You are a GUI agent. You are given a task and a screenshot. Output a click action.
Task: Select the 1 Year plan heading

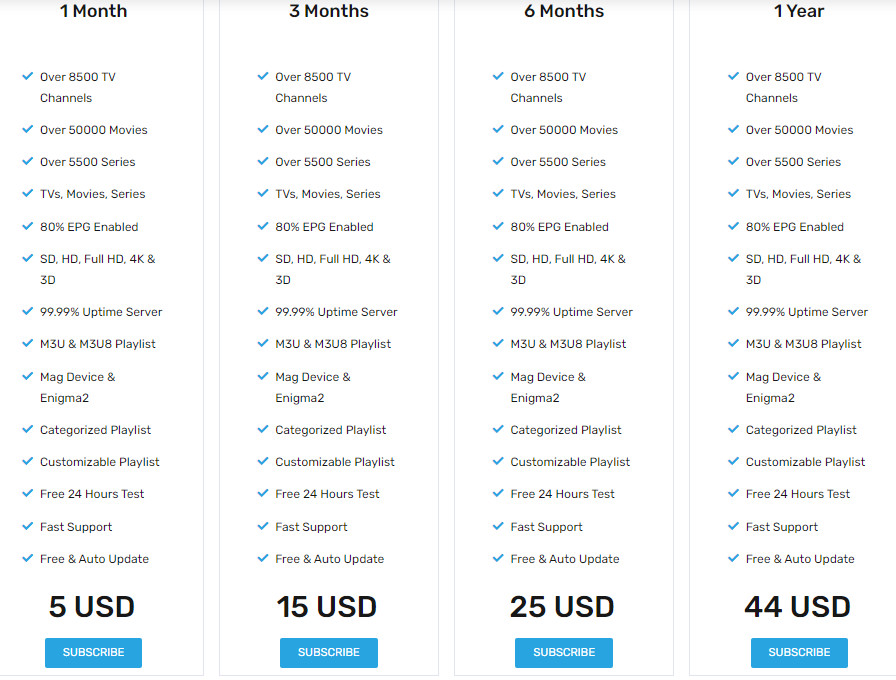pyautogui.click(x=799, y=11)
